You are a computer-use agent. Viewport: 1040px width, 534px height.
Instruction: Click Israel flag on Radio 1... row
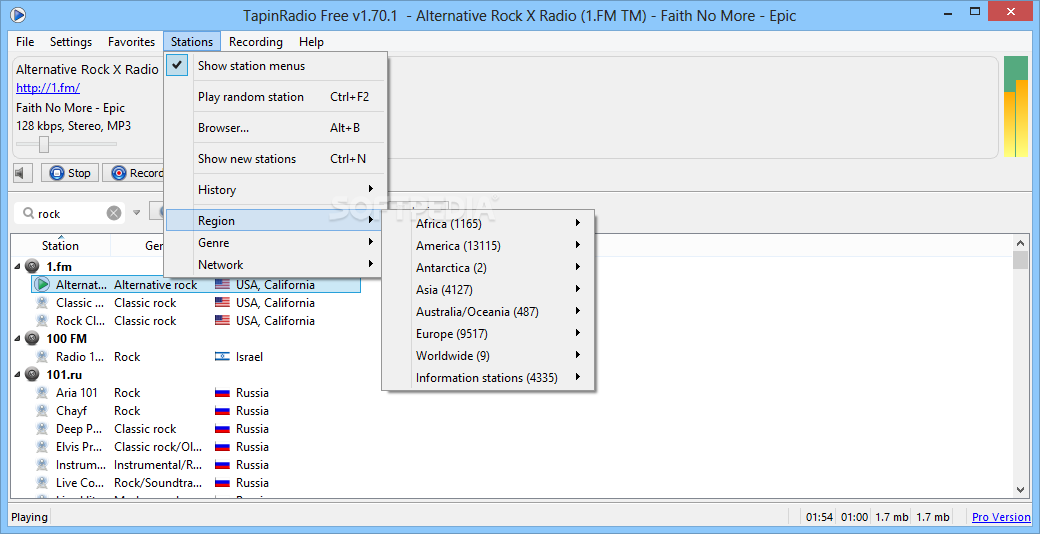[x=222, y=356]
